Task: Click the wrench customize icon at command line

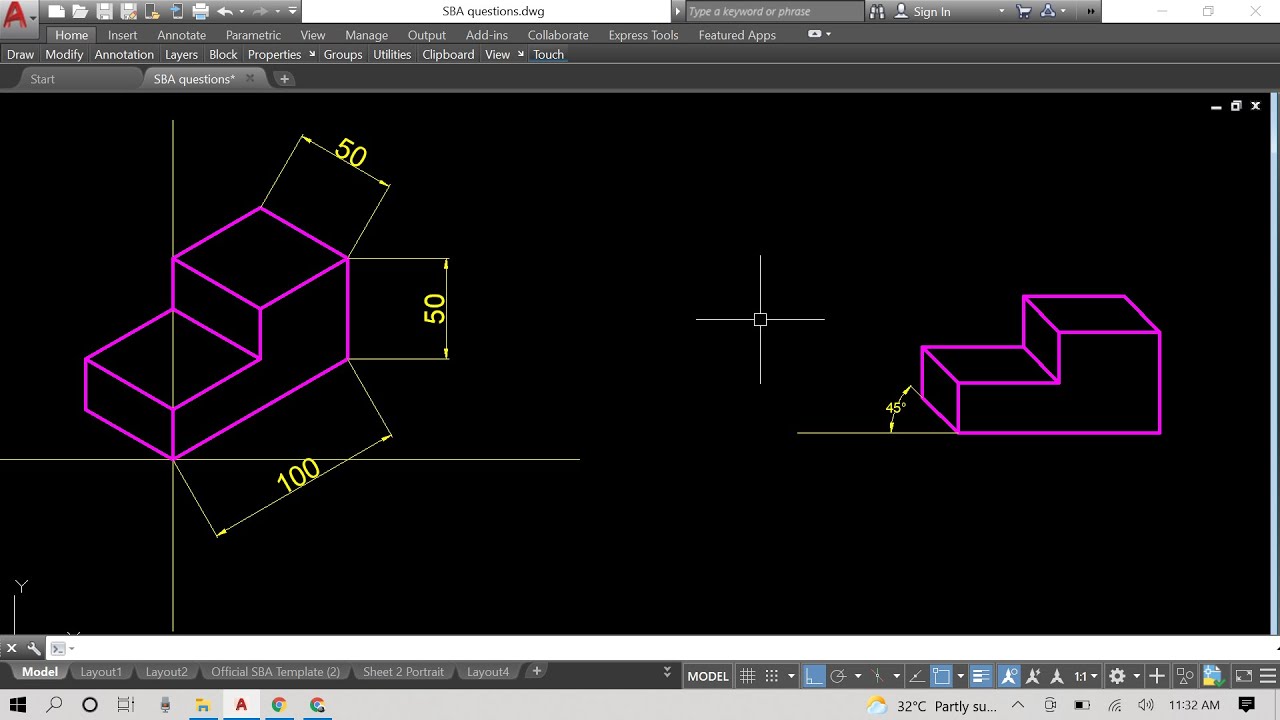Action: (34, 648)
